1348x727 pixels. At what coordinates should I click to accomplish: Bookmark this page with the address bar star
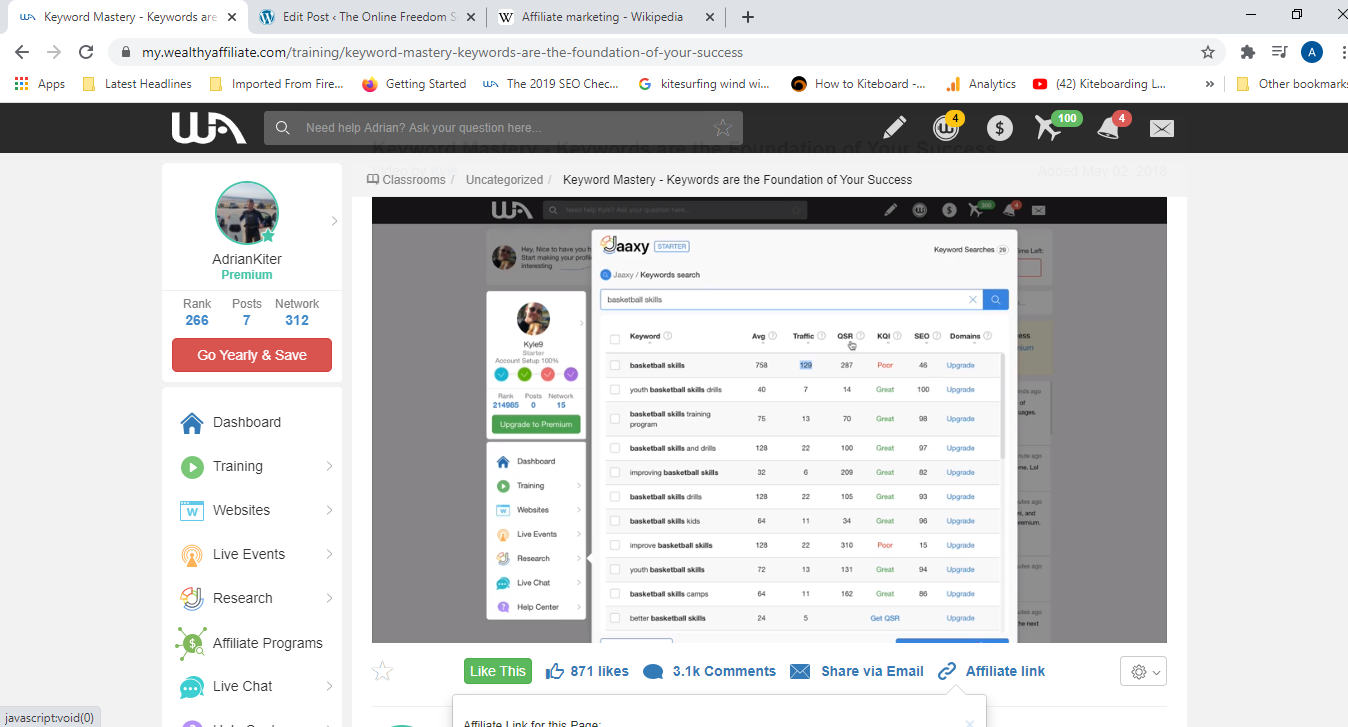(x=1208, y=52)
